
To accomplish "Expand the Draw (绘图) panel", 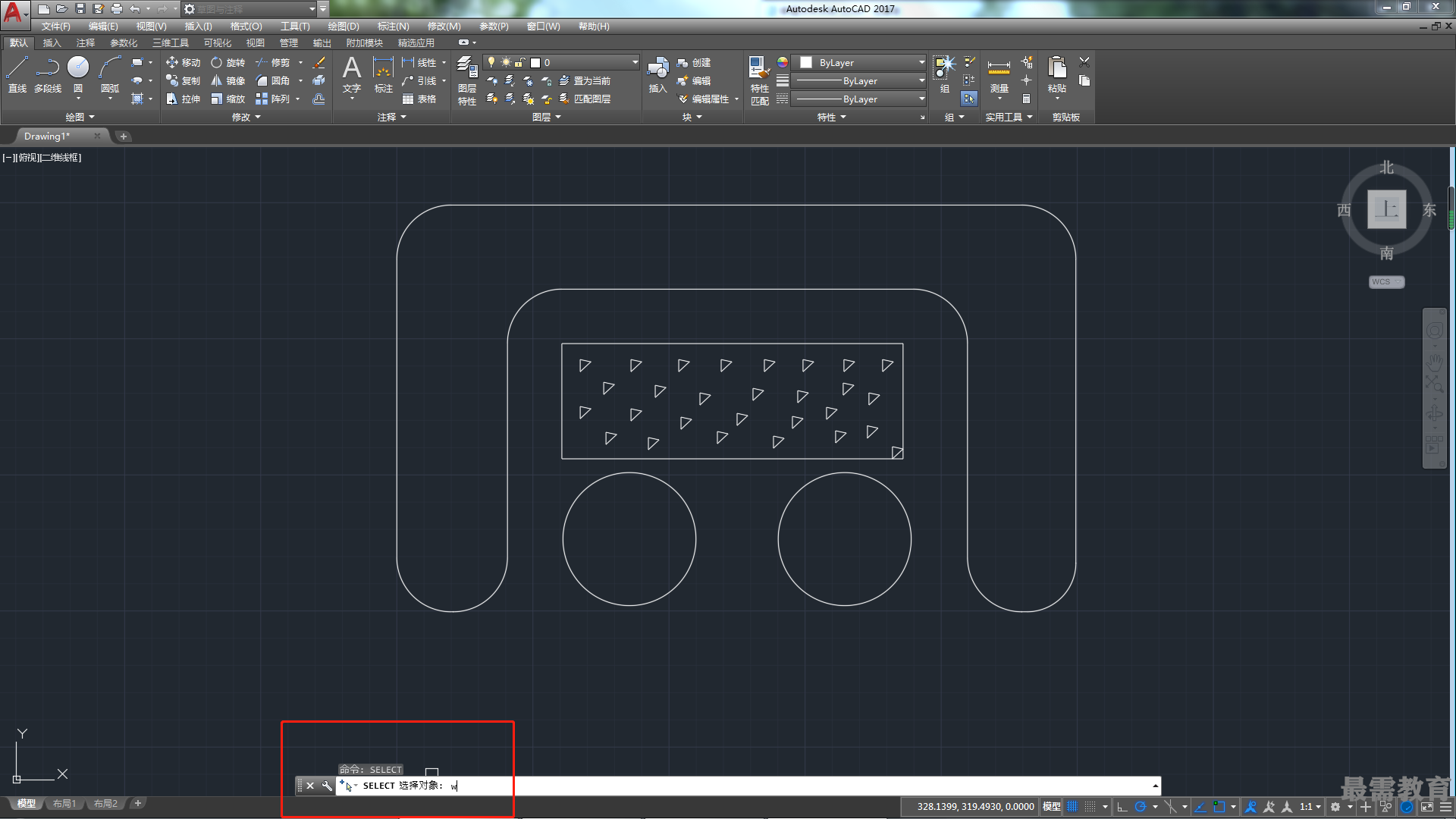I will [x=80, y=117].
